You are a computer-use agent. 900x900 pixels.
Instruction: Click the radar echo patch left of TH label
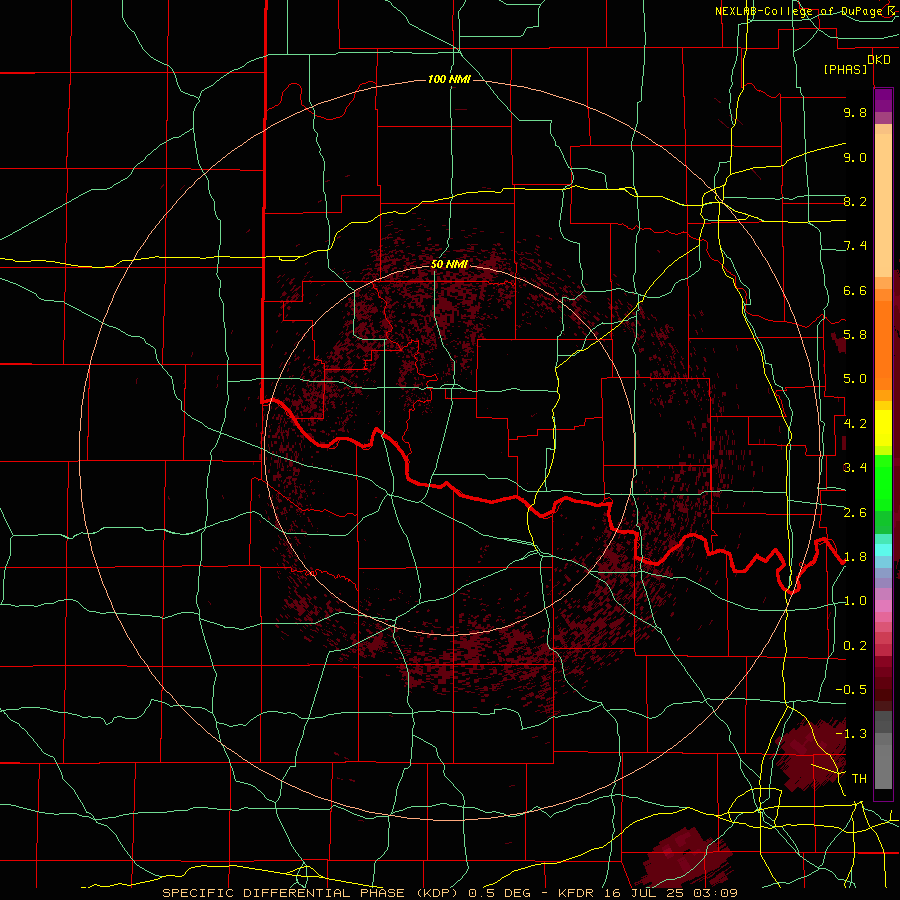pos(810,755)
